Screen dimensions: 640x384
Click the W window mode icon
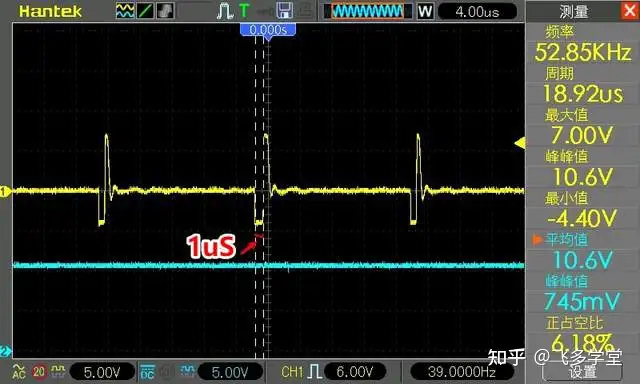tap(425, 11)
